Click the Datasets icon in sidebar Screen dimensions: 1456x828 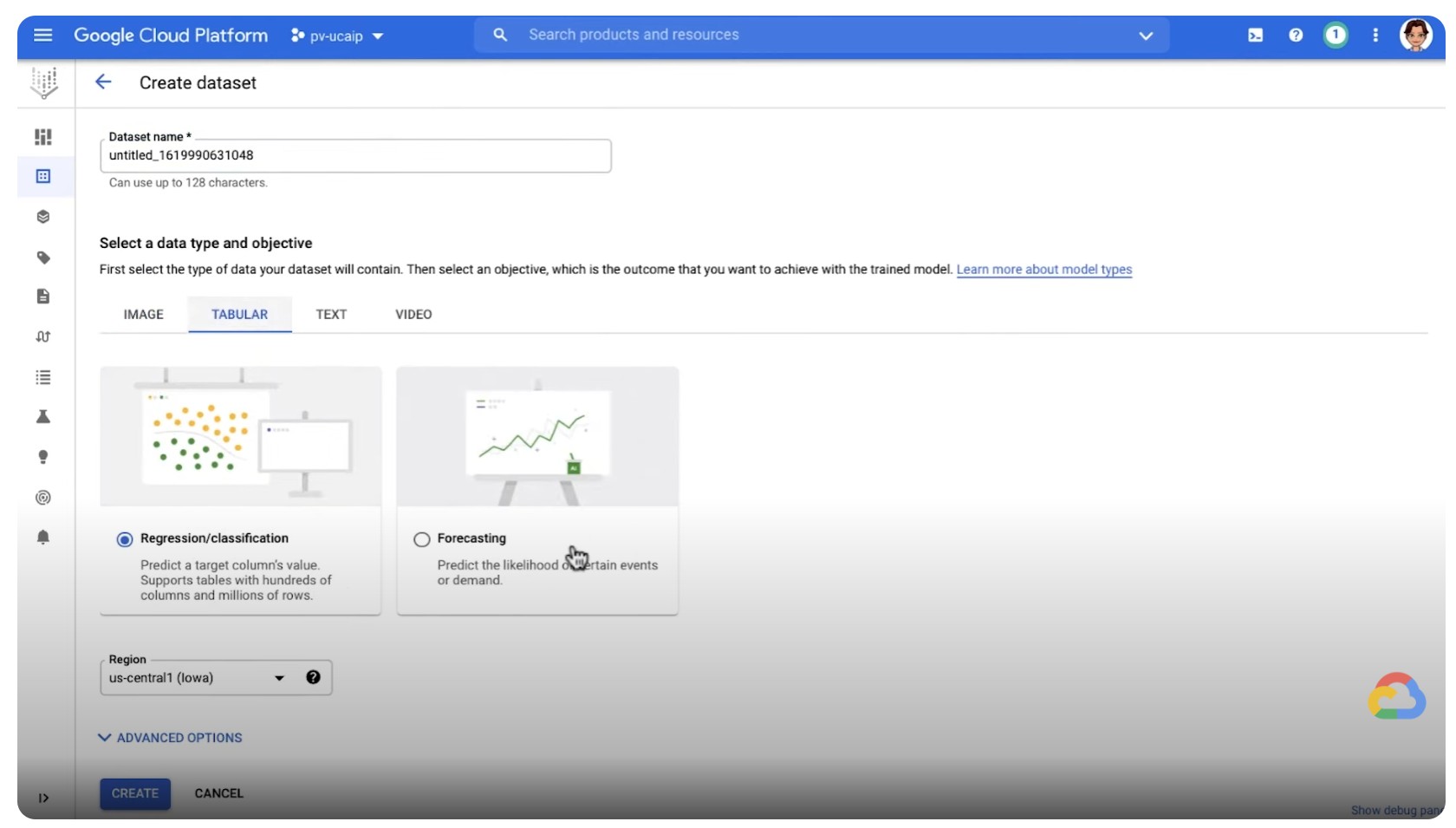(43, 177)
